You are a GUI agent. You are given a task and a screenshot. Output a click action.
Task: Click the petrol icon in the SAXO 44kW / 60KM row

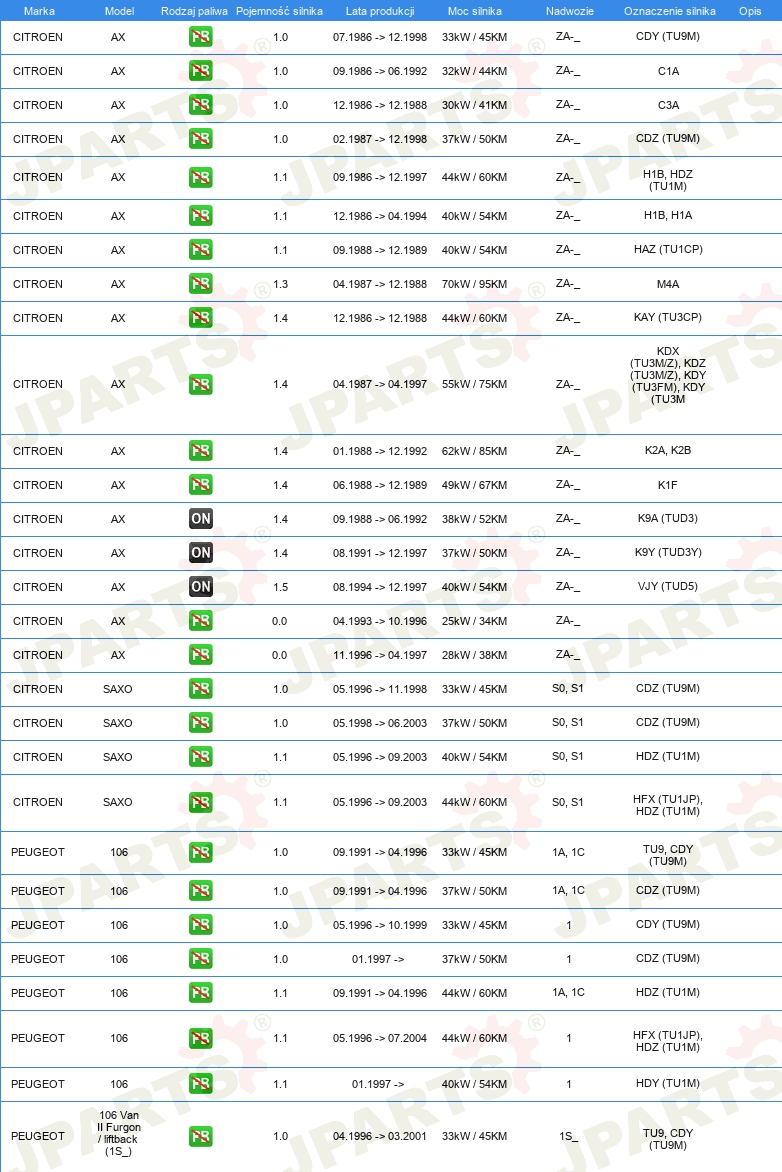[x=200, y=802]
